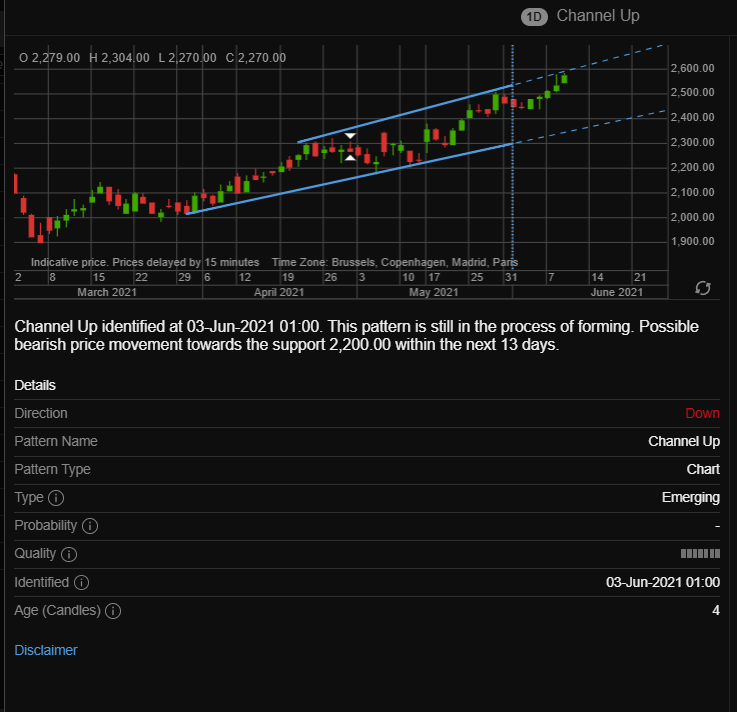Open the Quality info icon
737x712 pixels.
[x=69, y=554]
